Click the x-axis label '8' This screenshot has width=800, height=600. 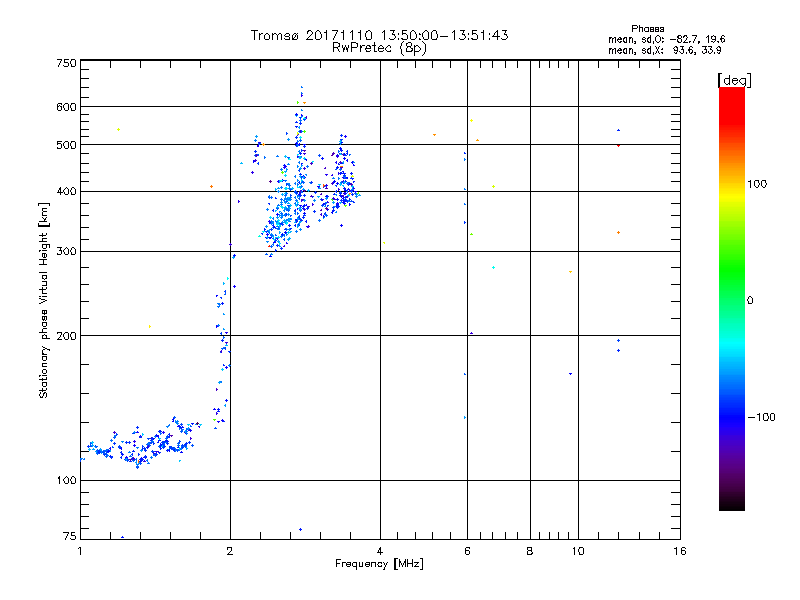(x=530, y=551)
